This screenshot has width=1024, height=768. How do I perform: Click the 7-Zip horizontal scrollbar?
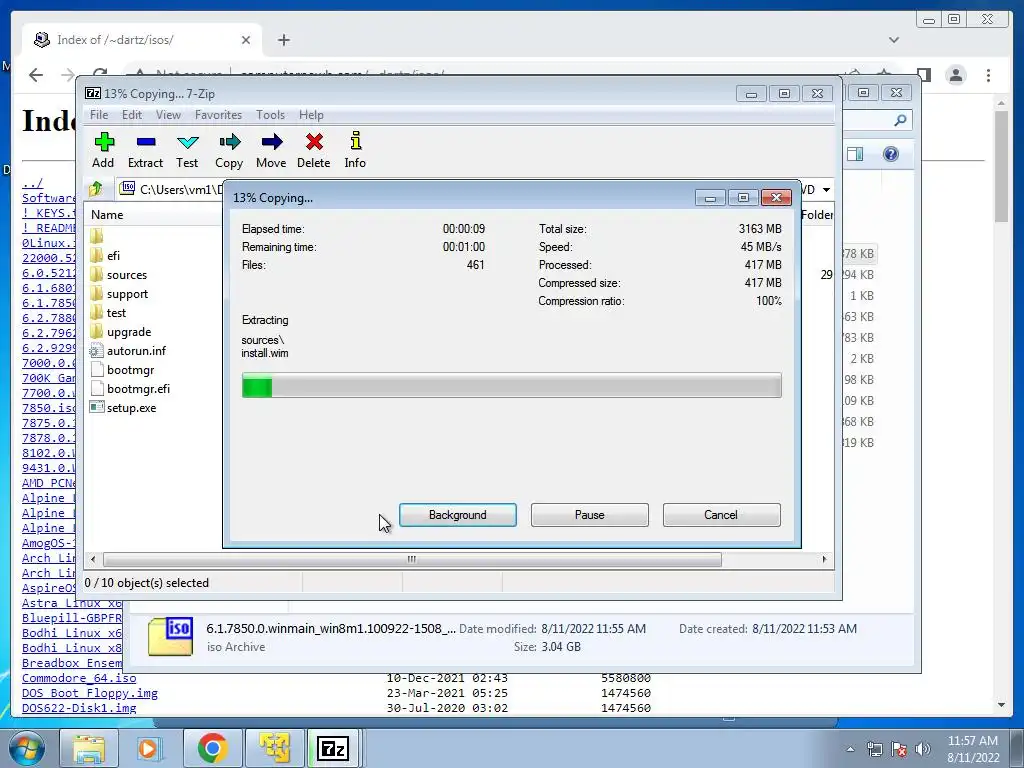point(412,559)
